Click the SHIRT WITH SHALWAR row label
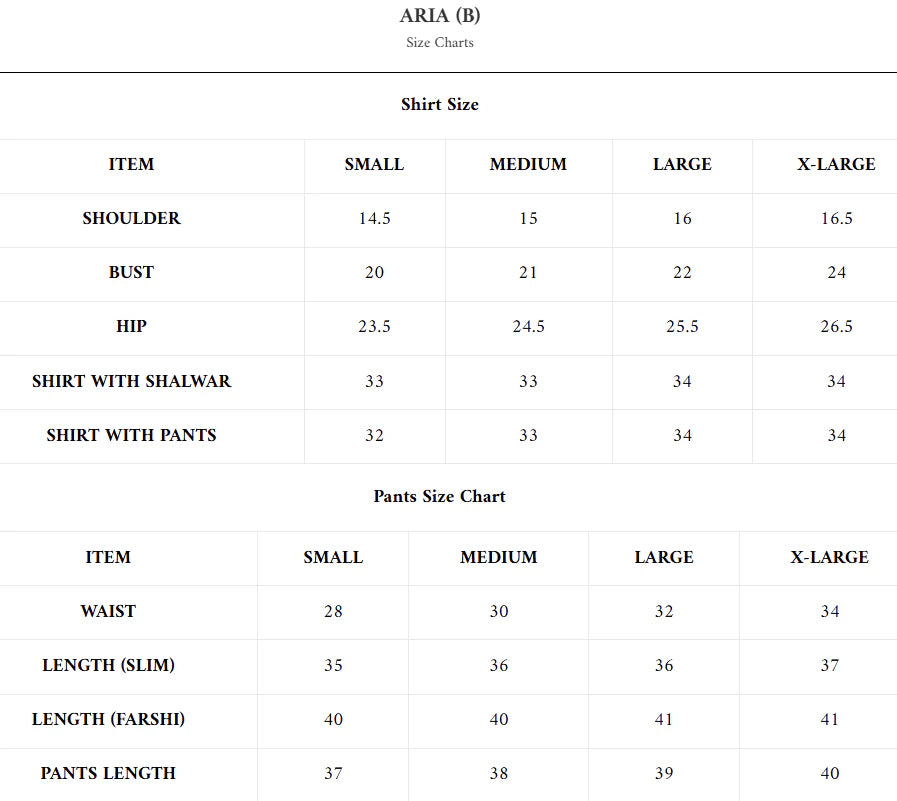The width and height of the screenshot is (897, 801). 132,381
